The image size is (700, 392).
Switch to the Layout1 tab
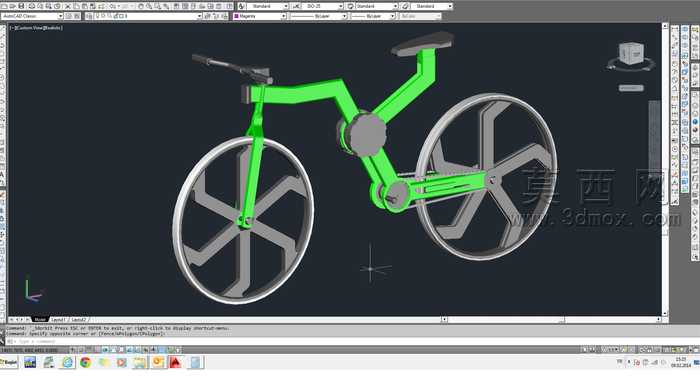coord(58,320)
